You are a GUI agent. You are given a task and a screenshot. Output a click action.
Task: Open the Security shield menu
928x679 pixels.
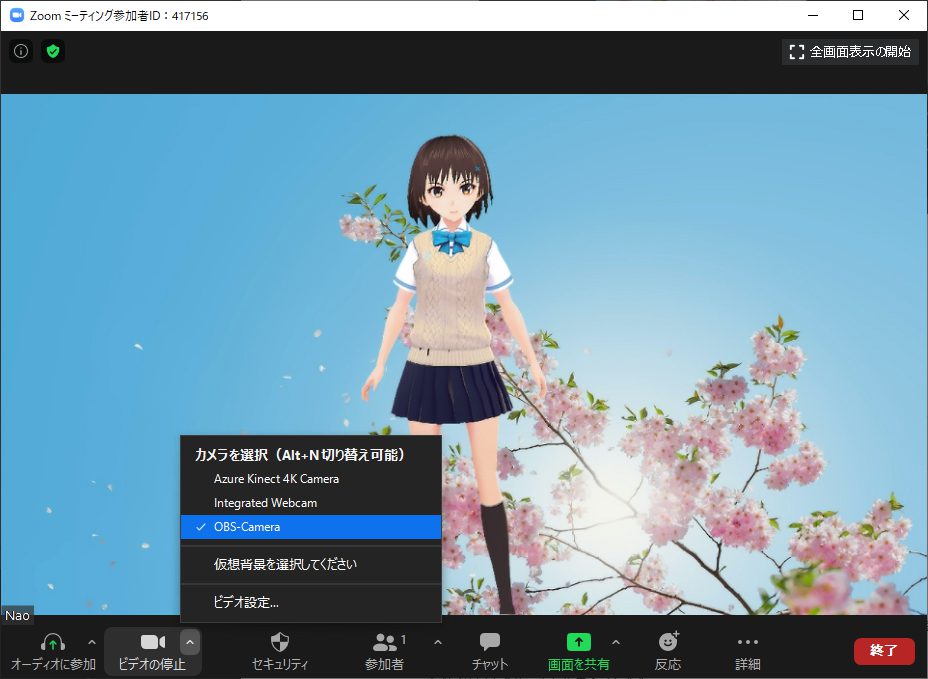[x=279, y=651]
